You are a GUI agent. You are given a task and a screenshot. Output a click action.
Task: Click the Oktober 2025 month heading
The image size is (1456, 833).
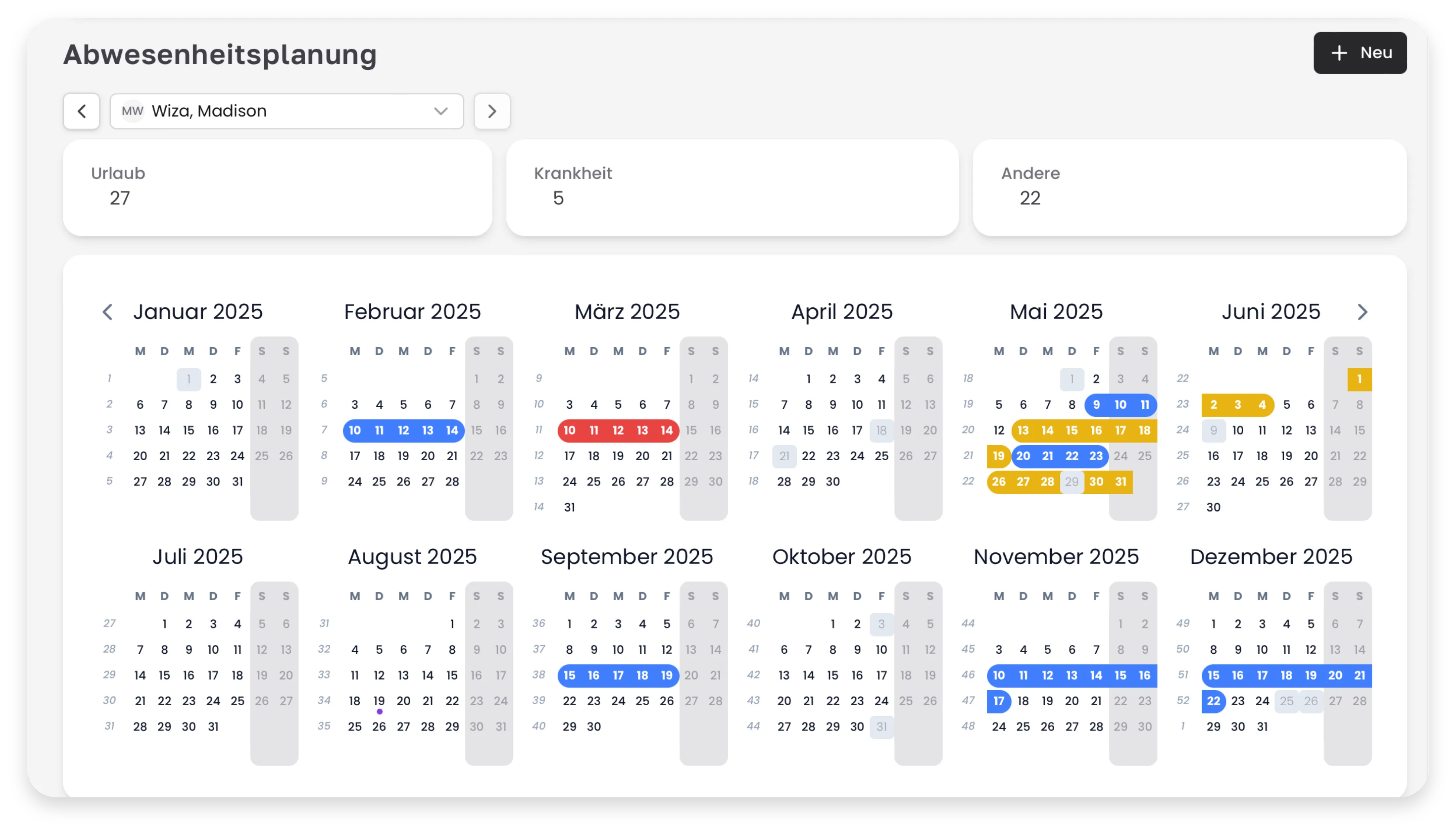pos(842,557)
